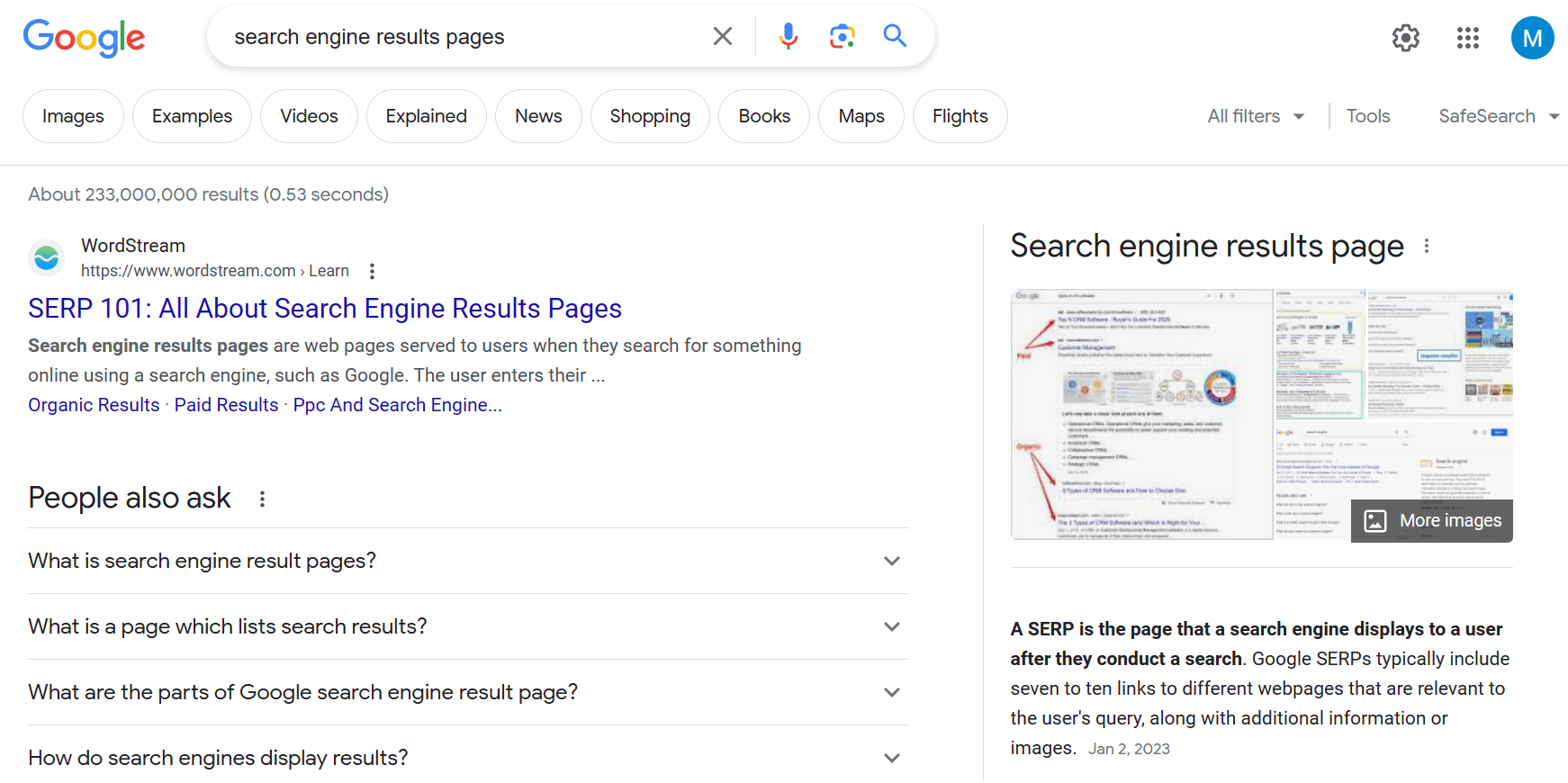Start voice search with microphone icon
The height and width of the screenshot is (783, 1568).
click(x=789, y=36)
